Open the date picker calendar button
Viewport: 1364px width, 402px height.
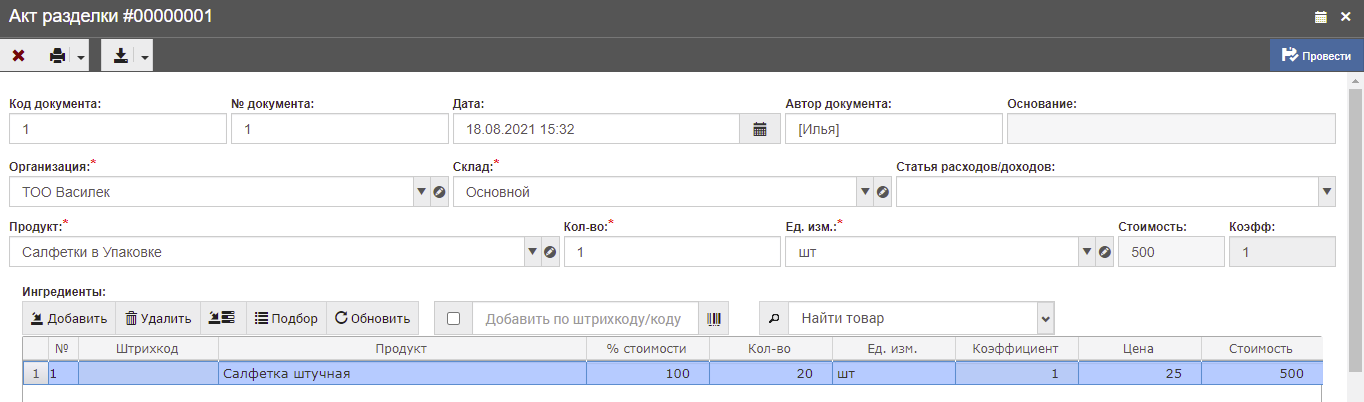pos(760,129)
